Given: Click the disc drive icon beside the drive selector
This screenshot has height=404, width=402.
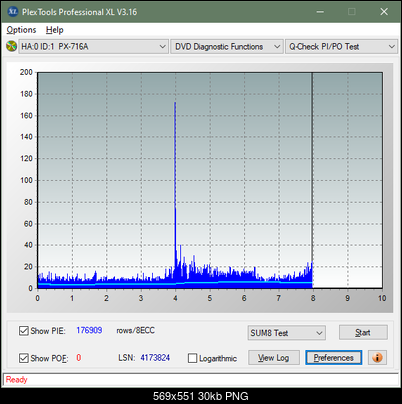Looking at the screenshot, I should (11, 46).
